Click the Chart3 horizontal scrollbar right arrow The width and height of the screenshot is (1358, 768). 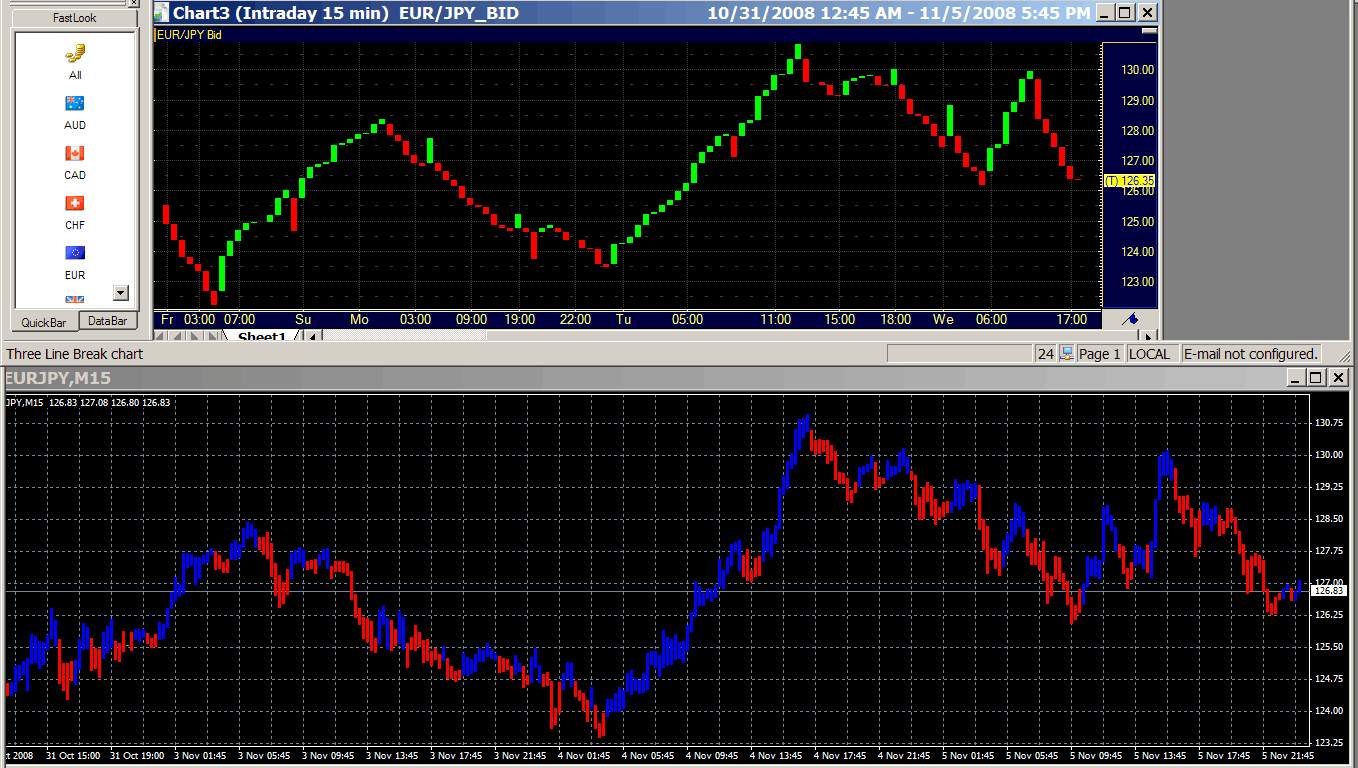coord(1149,337)
